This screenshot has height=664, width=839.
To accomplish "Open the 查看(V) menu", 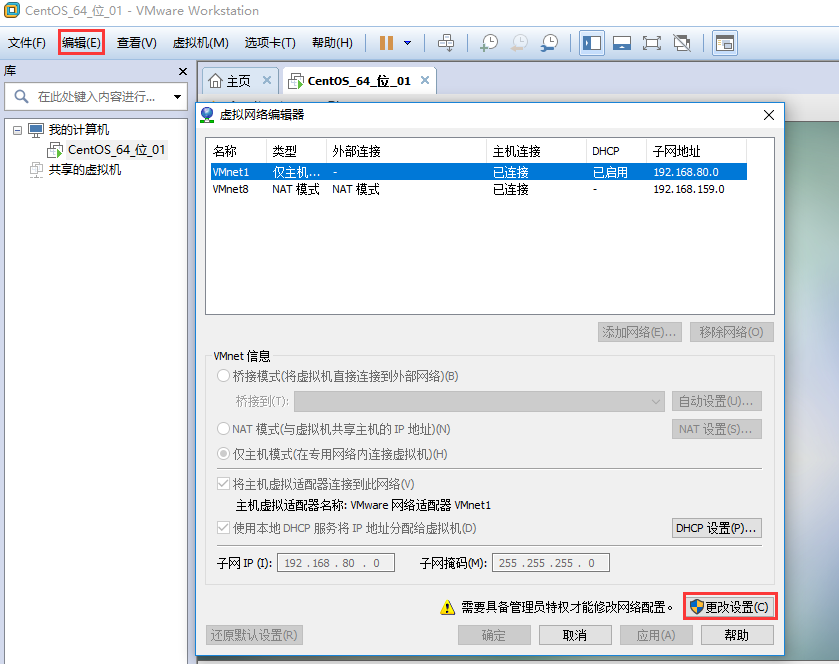I will tap(137, 42).
